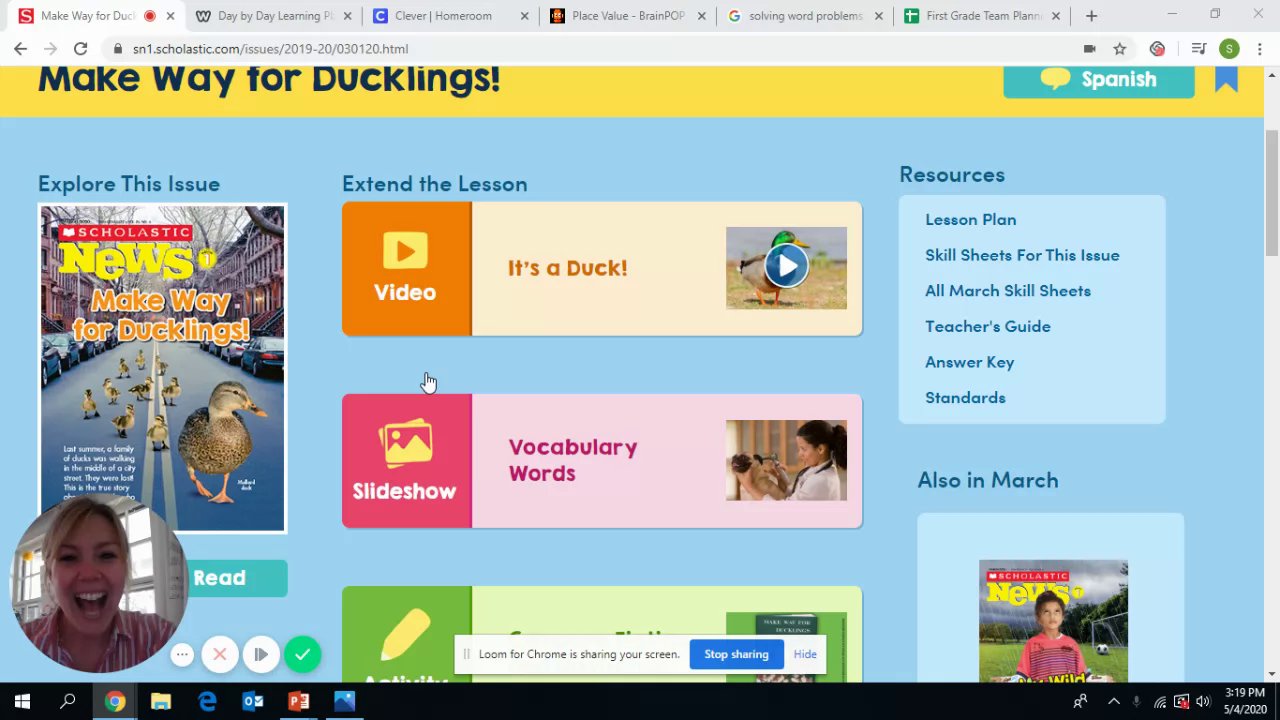Open the It's a Duck! title
Image resolution: width=1280 pixels, height=720 pixels.
567,268
